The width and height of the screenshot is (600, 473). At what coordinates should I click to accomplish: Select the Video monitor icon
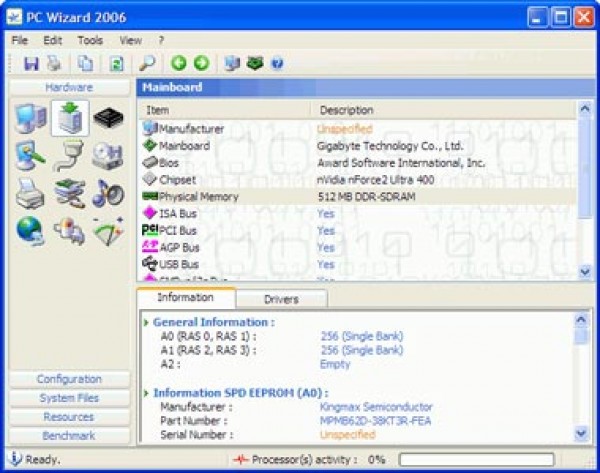(31, 155)
